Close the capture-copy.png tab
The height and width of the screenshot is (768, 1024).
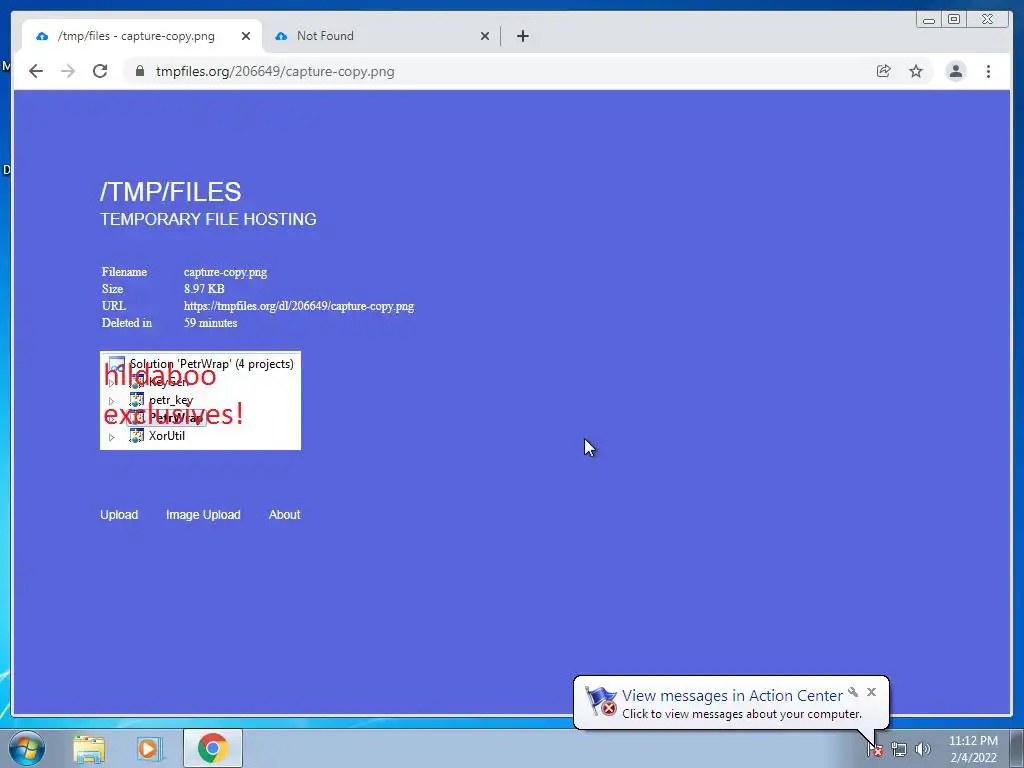(x=246, y=36)
